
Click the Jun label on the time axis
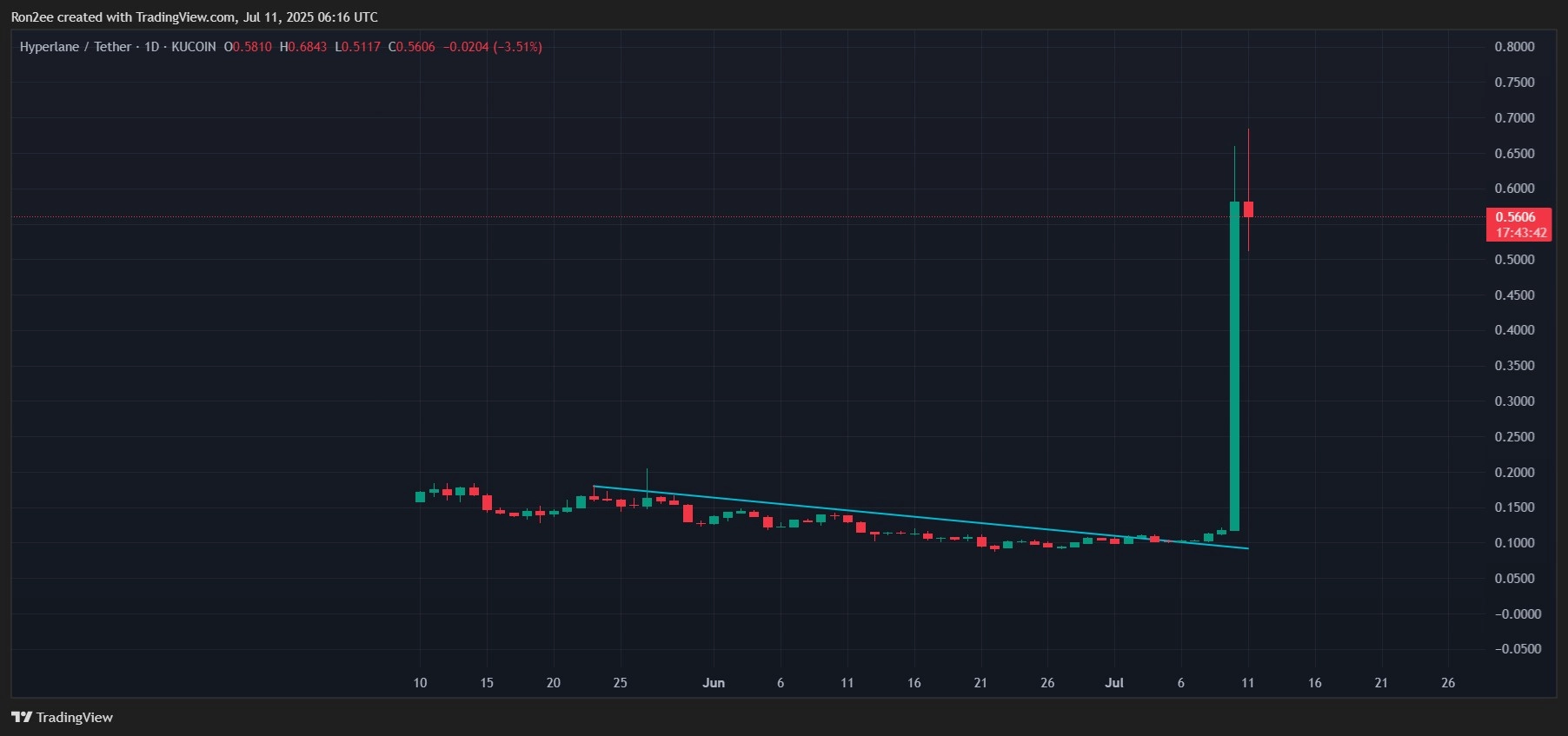713,683
